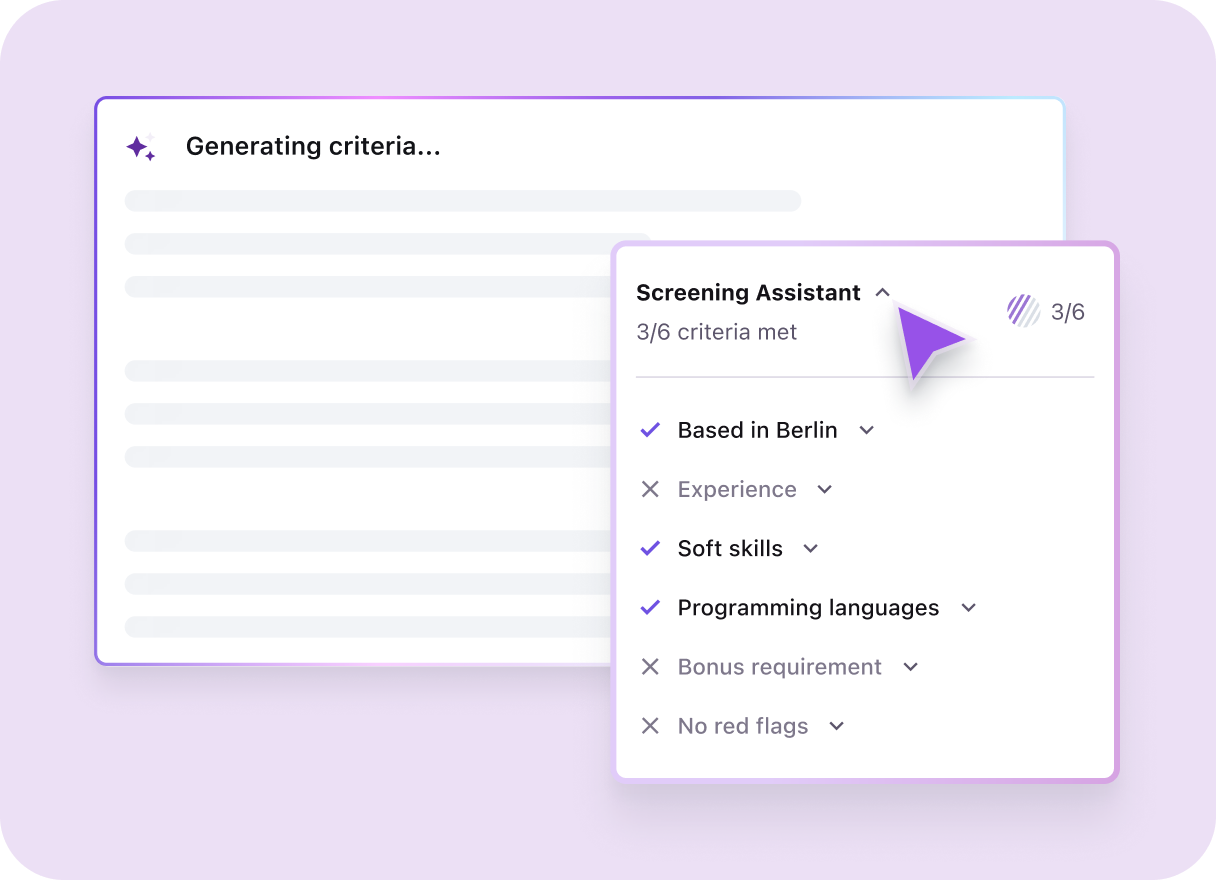
Task: Click the sparkle AI icon beside Generating criteria
Action: pyautogui.click(x=141, y=146)
